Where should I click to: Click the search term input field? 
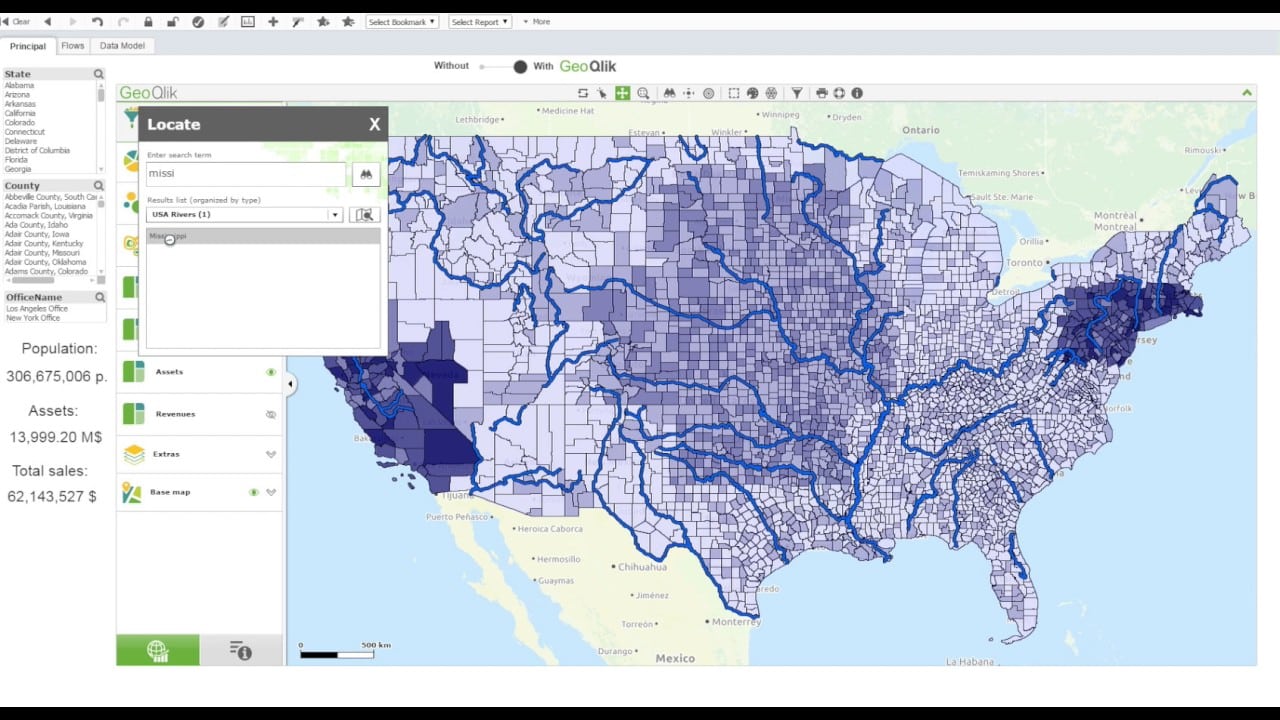tap(246, 174)
